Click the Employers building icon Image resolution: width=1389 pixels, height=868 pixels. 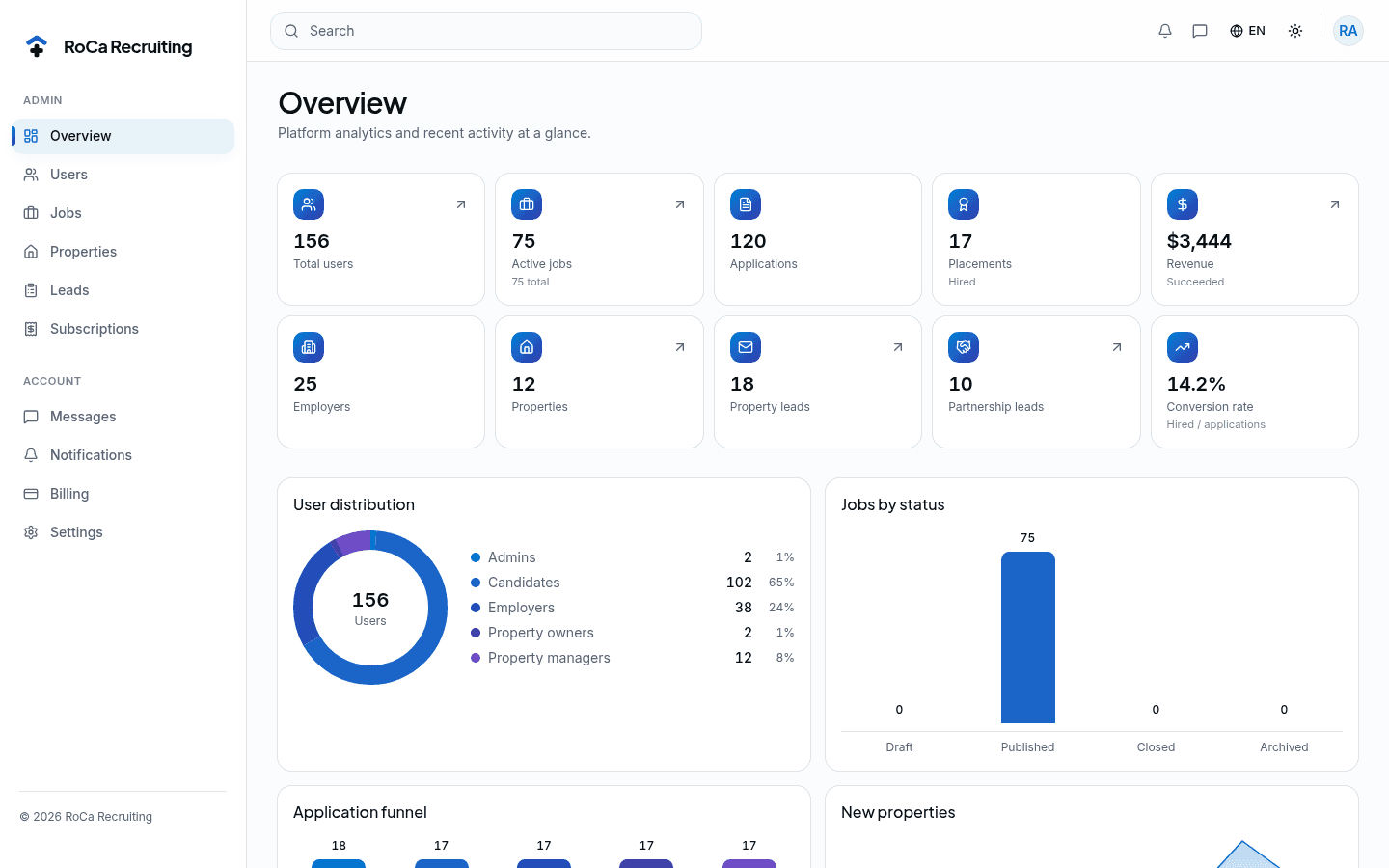click(x=309, y=347)
